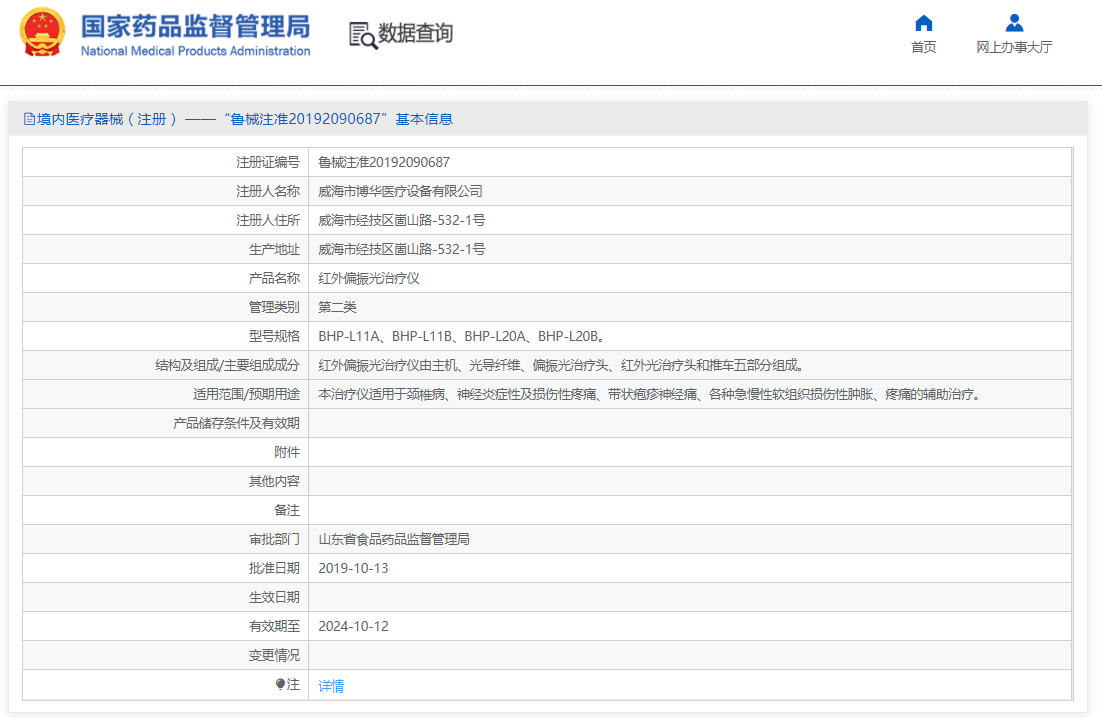Click the 审批部门 row label
The height and width of the screenshot is (718, 1102).
274,539
